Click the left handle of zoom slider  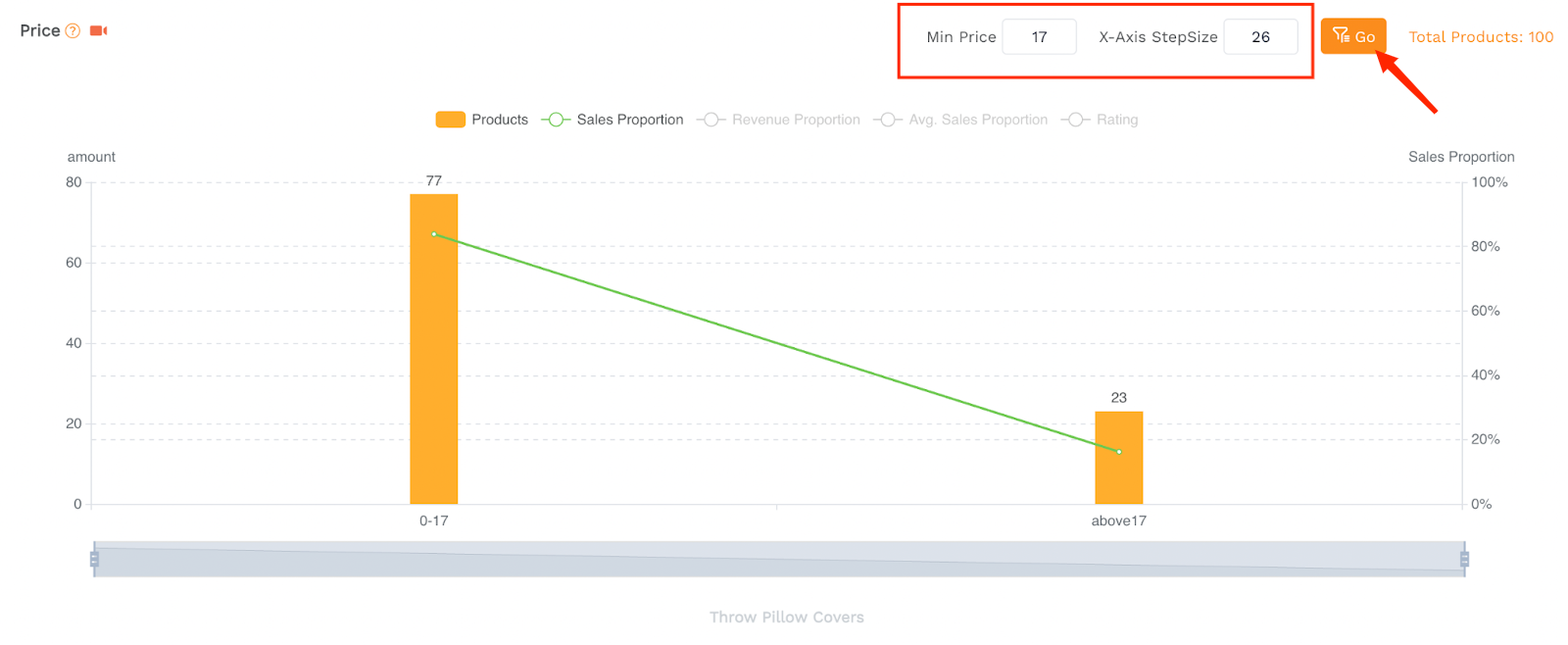(94, 559)
